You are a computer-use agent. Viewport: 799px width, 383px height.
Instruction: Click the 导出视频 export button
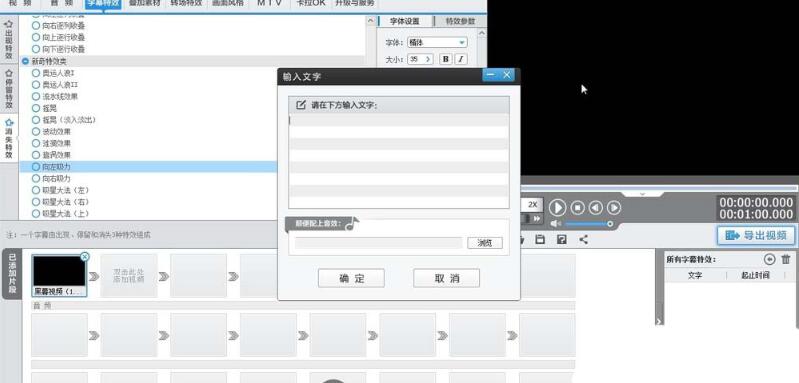756,235
